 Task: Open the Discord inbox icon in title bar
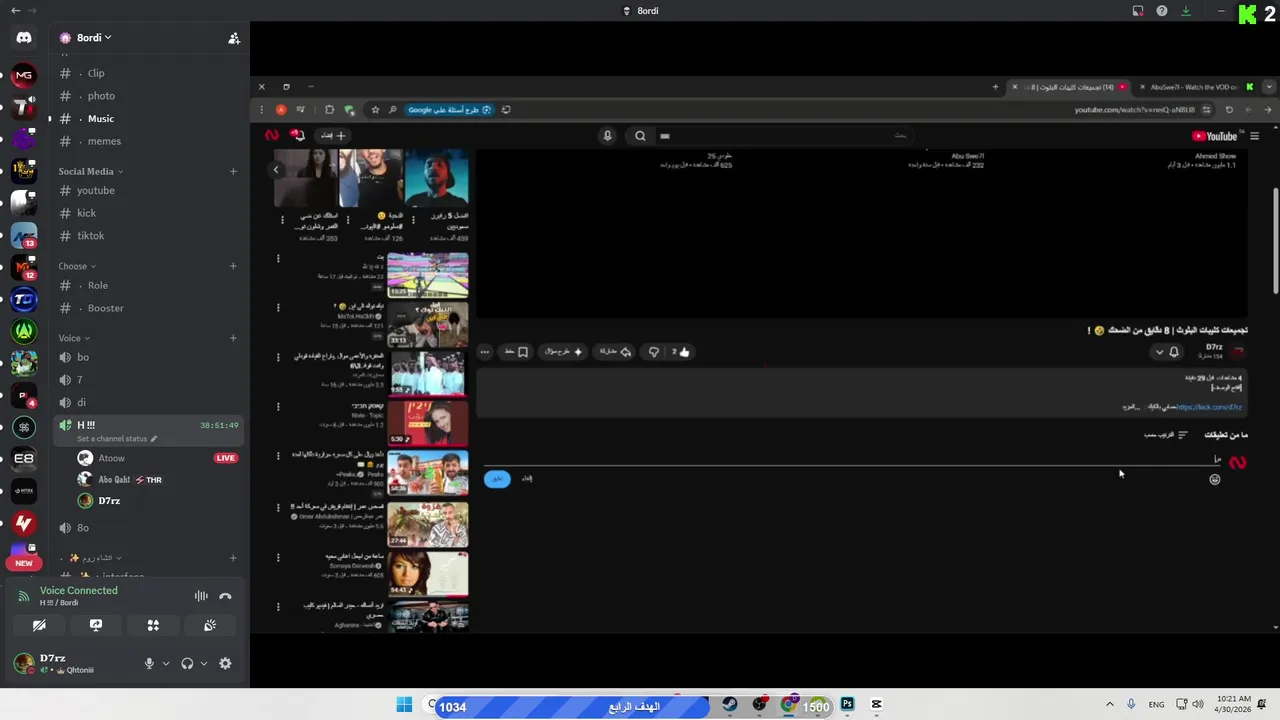point(1138,11)
